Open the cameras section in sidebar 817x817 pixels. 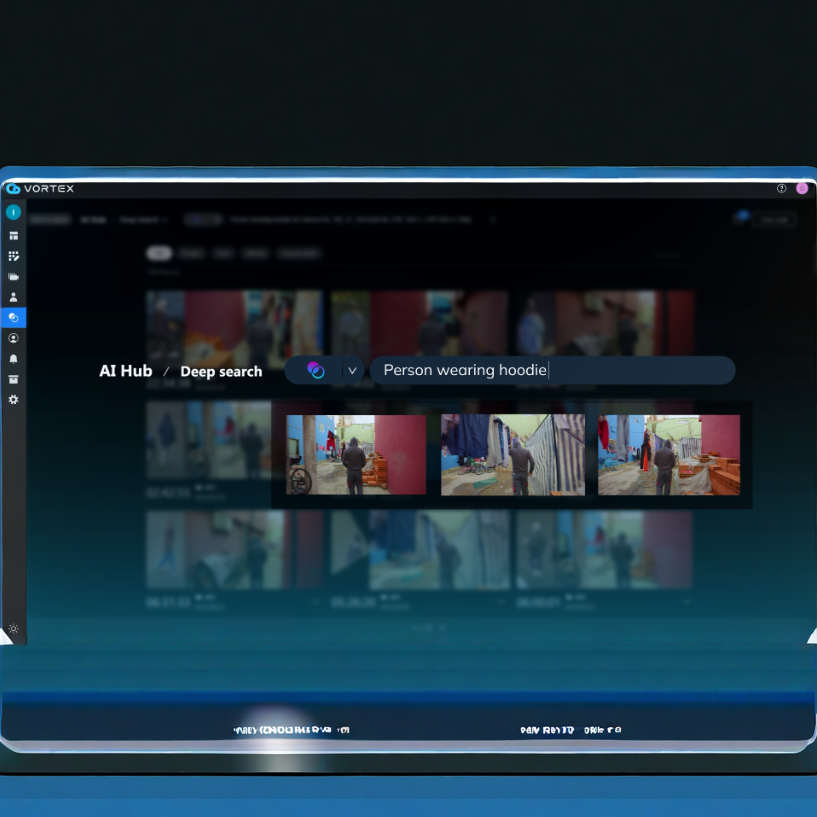[x=13, y=277]
